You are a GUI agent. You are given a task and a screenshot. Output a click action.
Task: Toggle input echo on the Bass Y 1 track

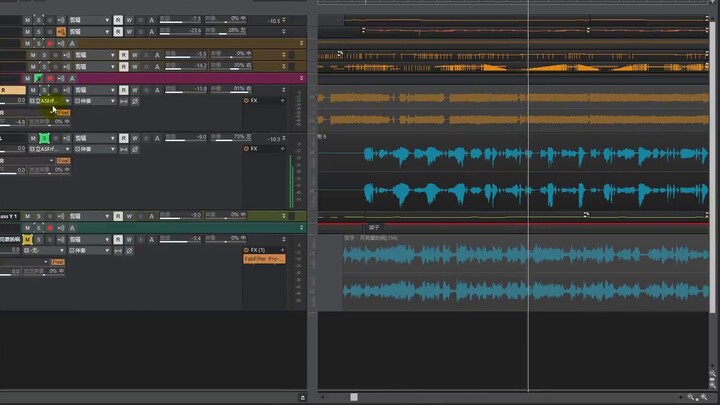click(61, 216)
